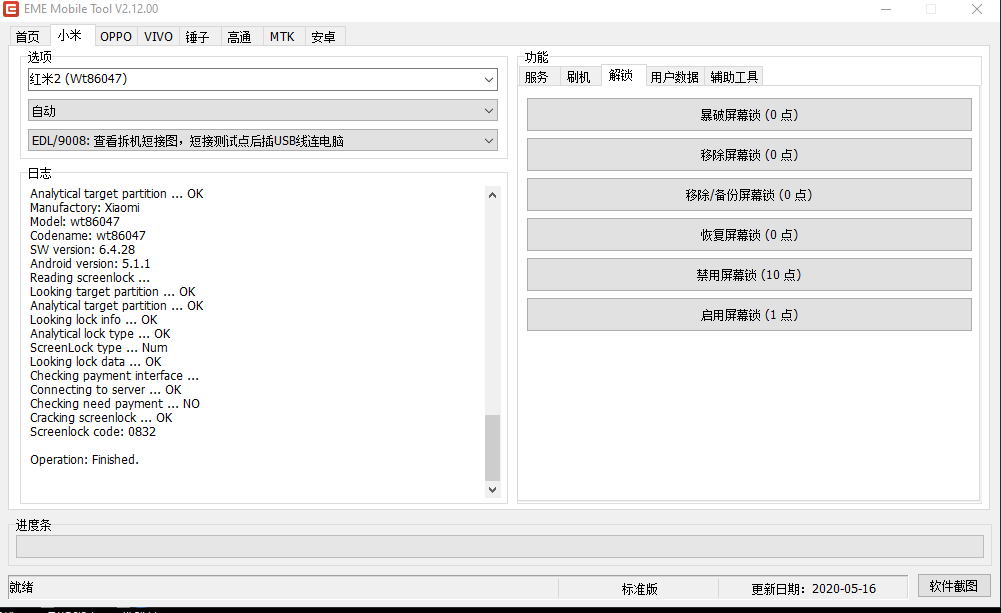Click the 'Model: wt86047' log line

75,222
